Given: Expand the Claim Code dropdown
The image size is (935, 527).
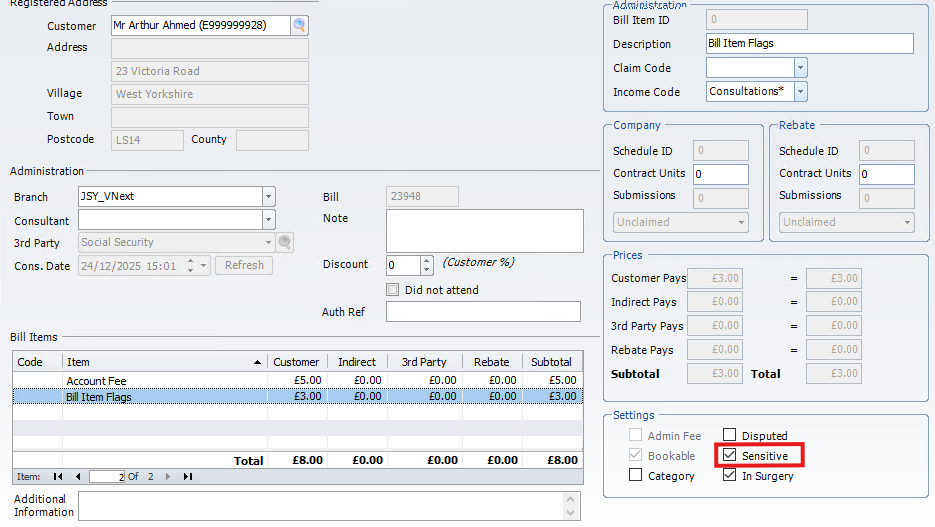Looking at the screenshot, I should coord(800,68).
